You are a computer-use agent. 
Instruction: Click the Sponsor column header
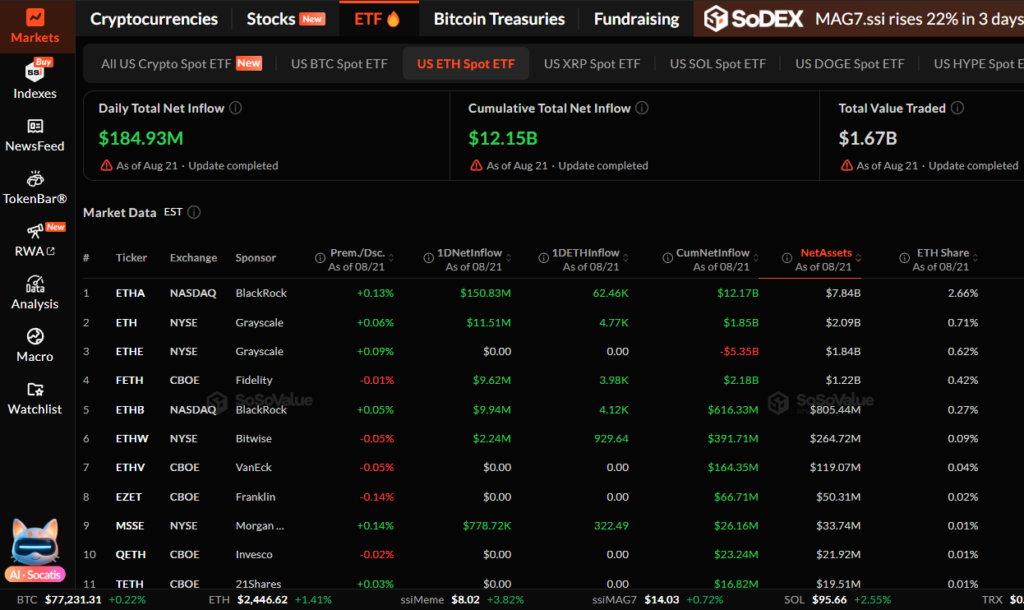click(x=255, y=258)
